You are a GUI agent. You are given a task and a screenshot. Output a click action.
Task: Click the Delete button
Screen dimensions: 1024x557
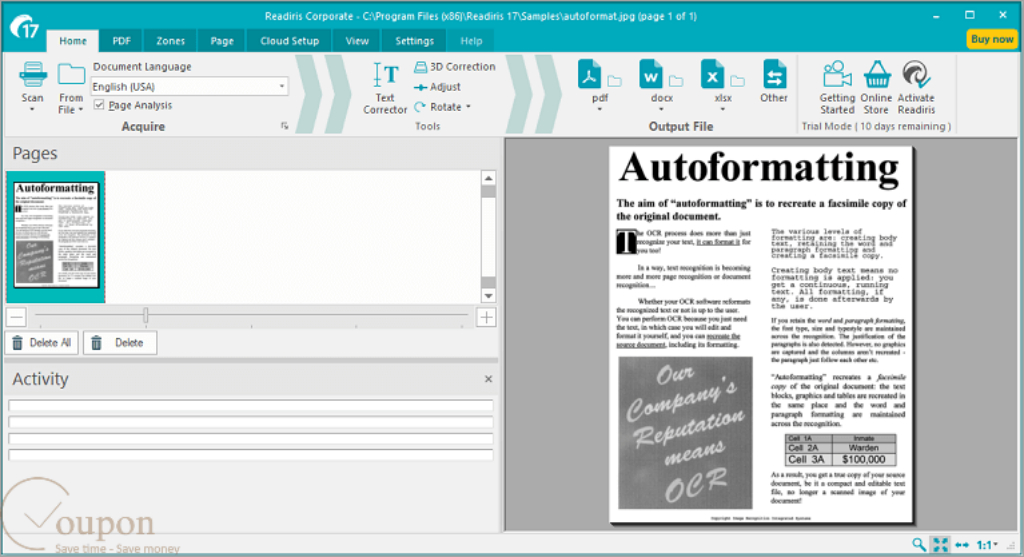point(120,343)
